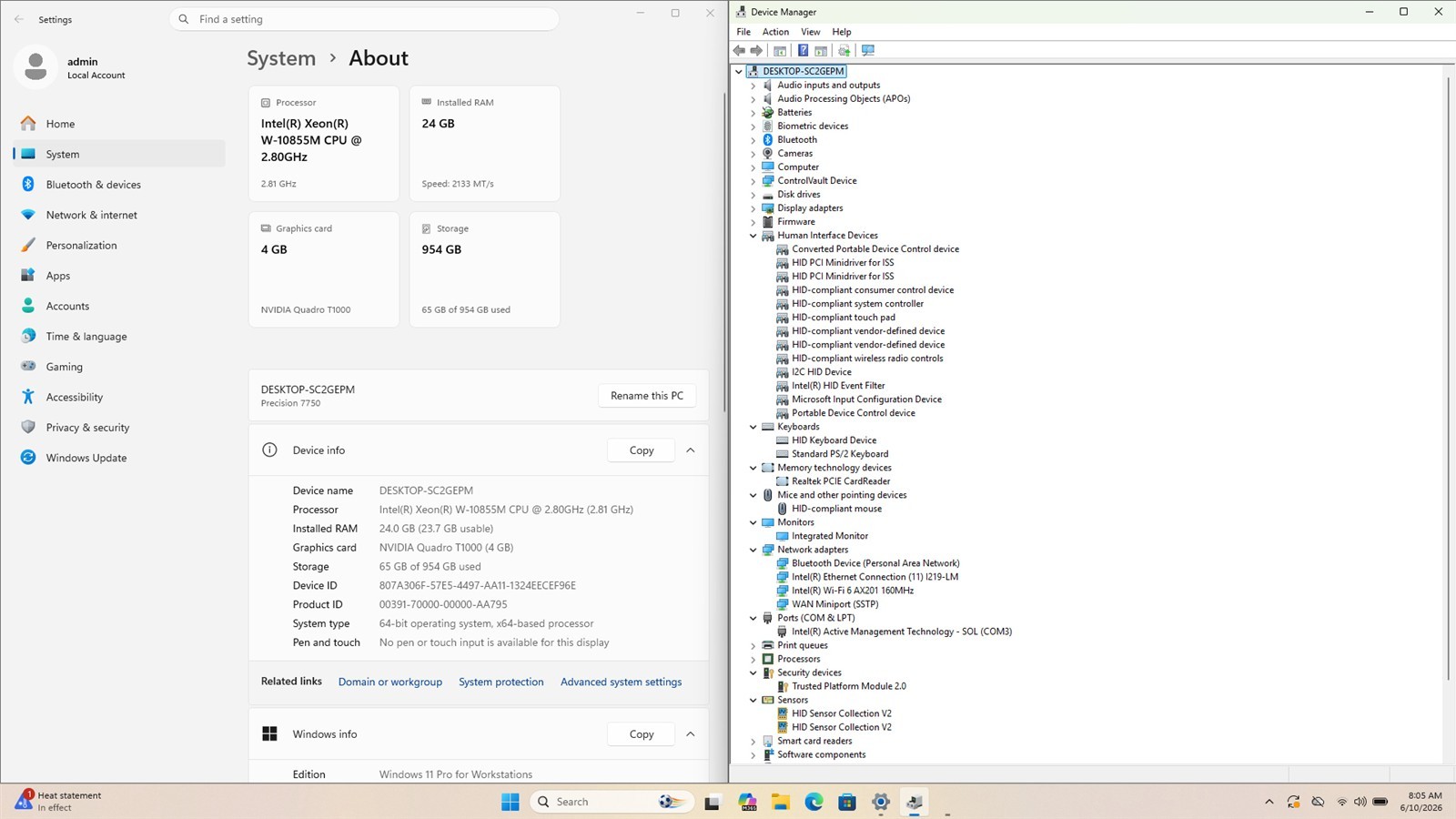1456x819 pixels.
Task: Click the HID-compliant mouse device icon
Action: click(x=783, y=509)
